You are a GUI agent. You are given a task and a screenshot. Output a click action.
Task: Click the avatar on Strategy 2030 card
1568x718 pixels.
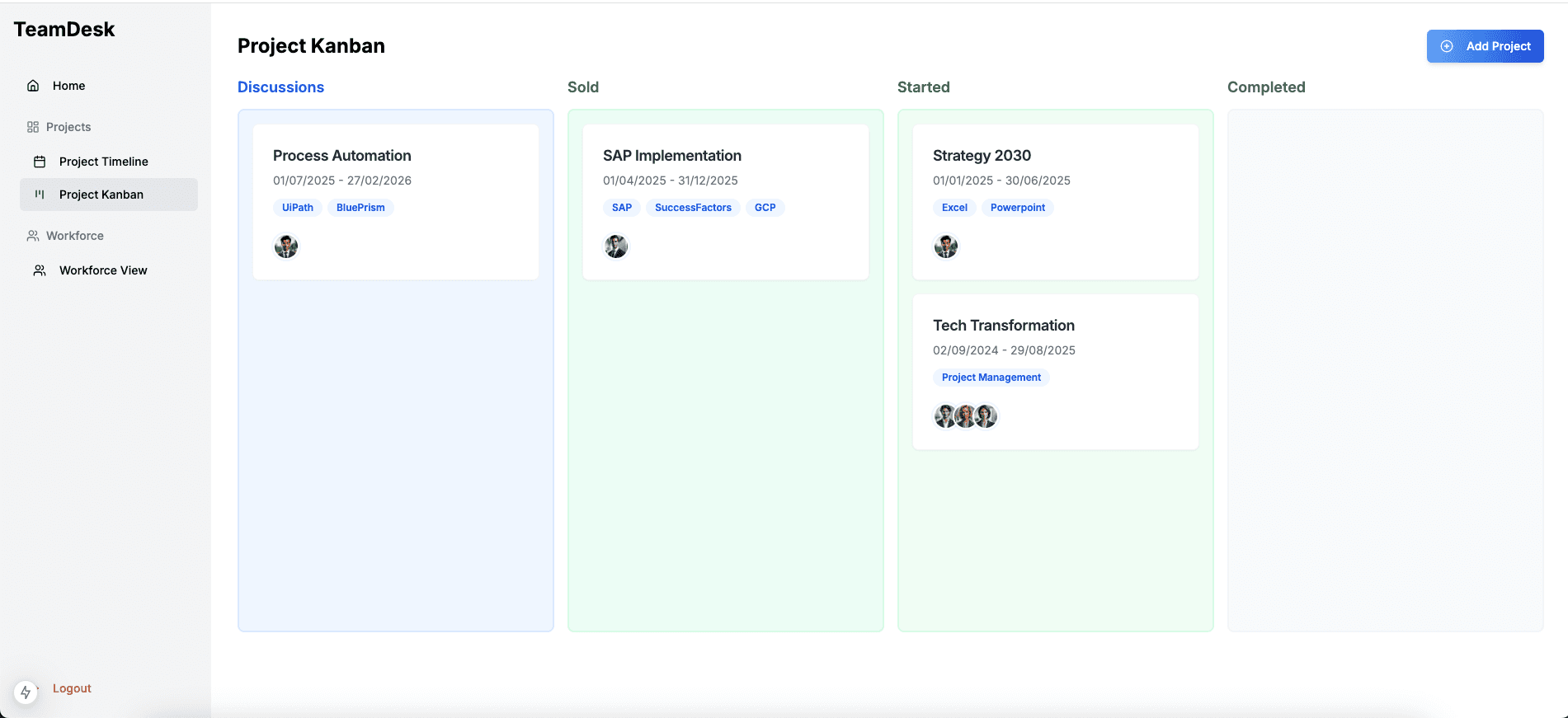point(946,246)
